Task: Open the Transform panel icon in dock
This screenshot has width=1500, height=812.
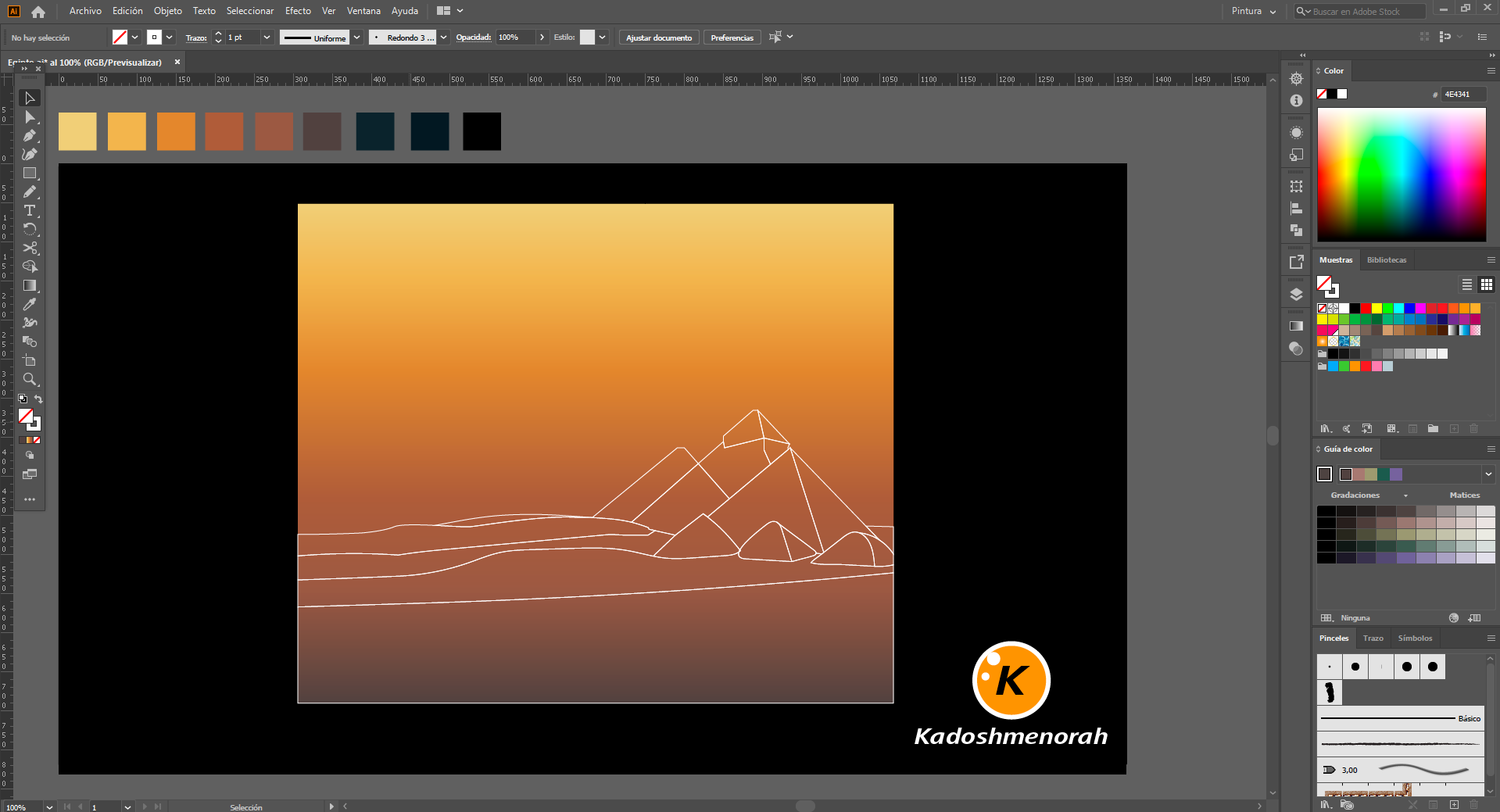Action: tap(1296, 186)
